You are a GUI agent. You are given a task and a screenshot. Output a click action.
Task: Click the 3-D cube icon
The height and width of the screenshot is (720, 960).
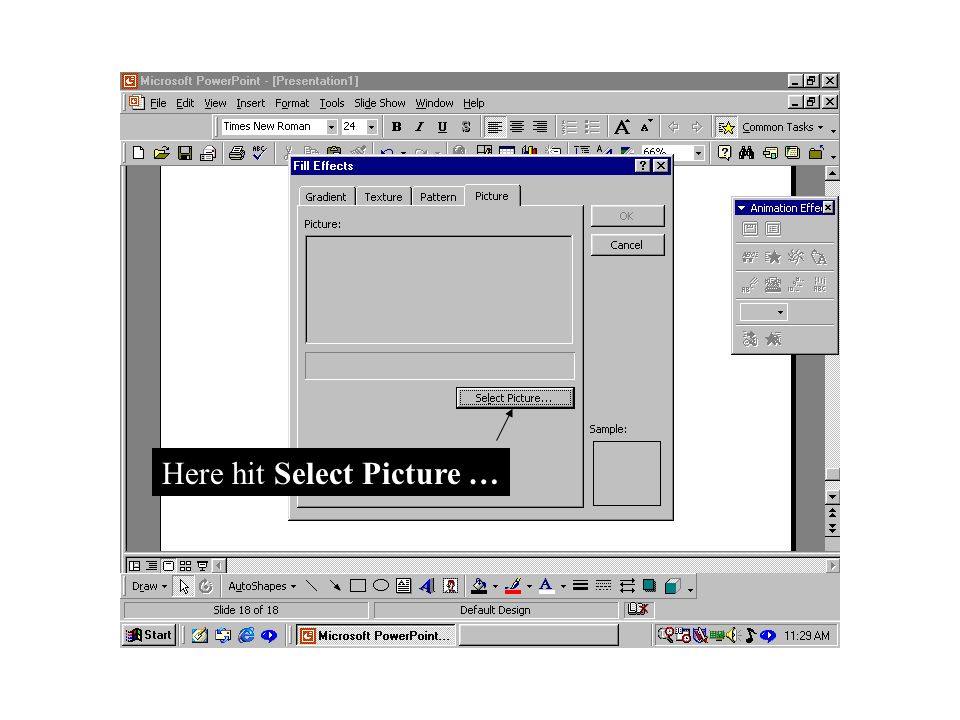(672, 586)
